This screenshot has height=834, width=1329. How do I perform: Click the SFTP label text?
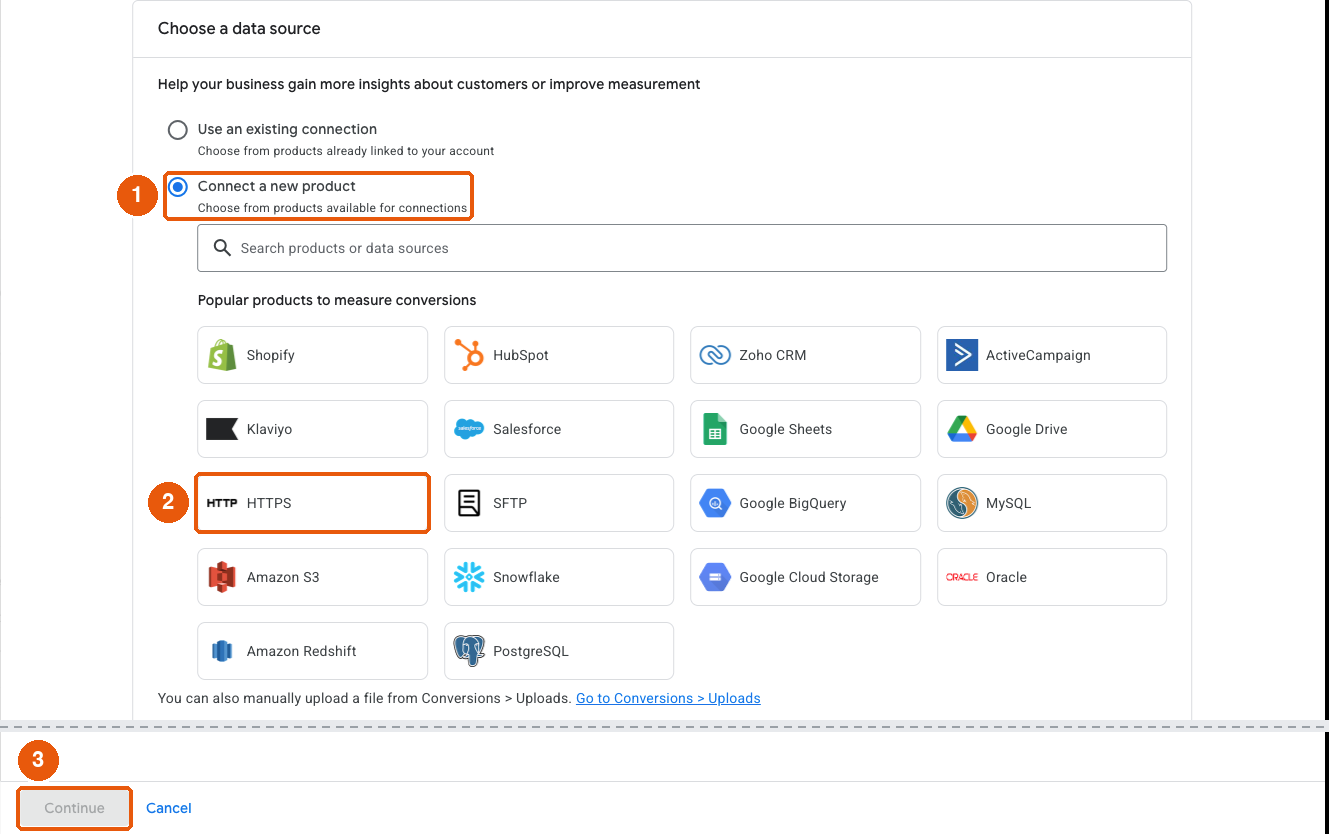click(x=510, y=503)
